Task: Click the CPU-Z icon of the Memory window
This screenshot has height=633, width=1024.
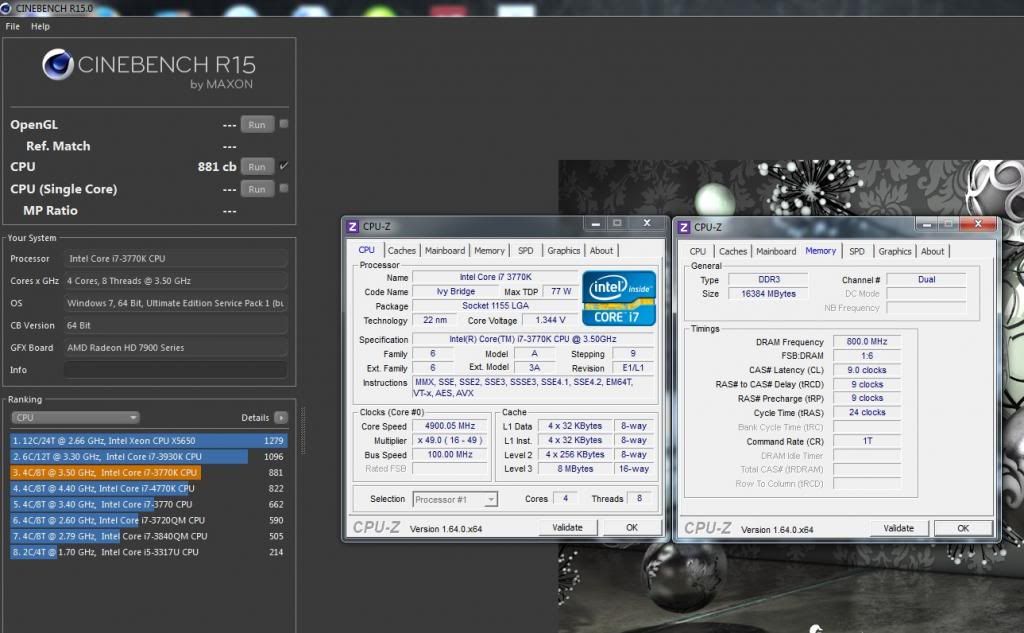Action: tap(684, 227)
